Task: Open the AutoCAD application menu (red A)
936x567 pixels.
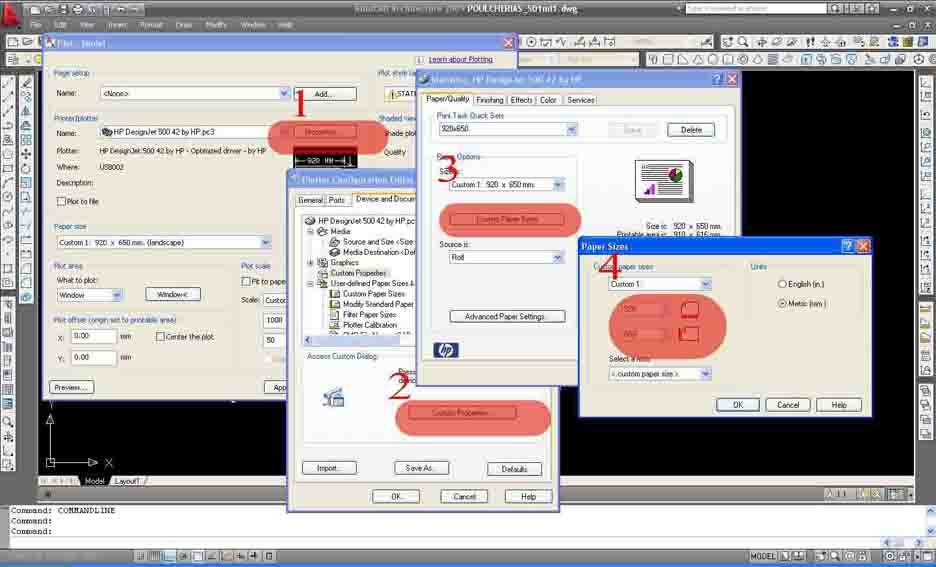Action: click(x=10, y=13)
